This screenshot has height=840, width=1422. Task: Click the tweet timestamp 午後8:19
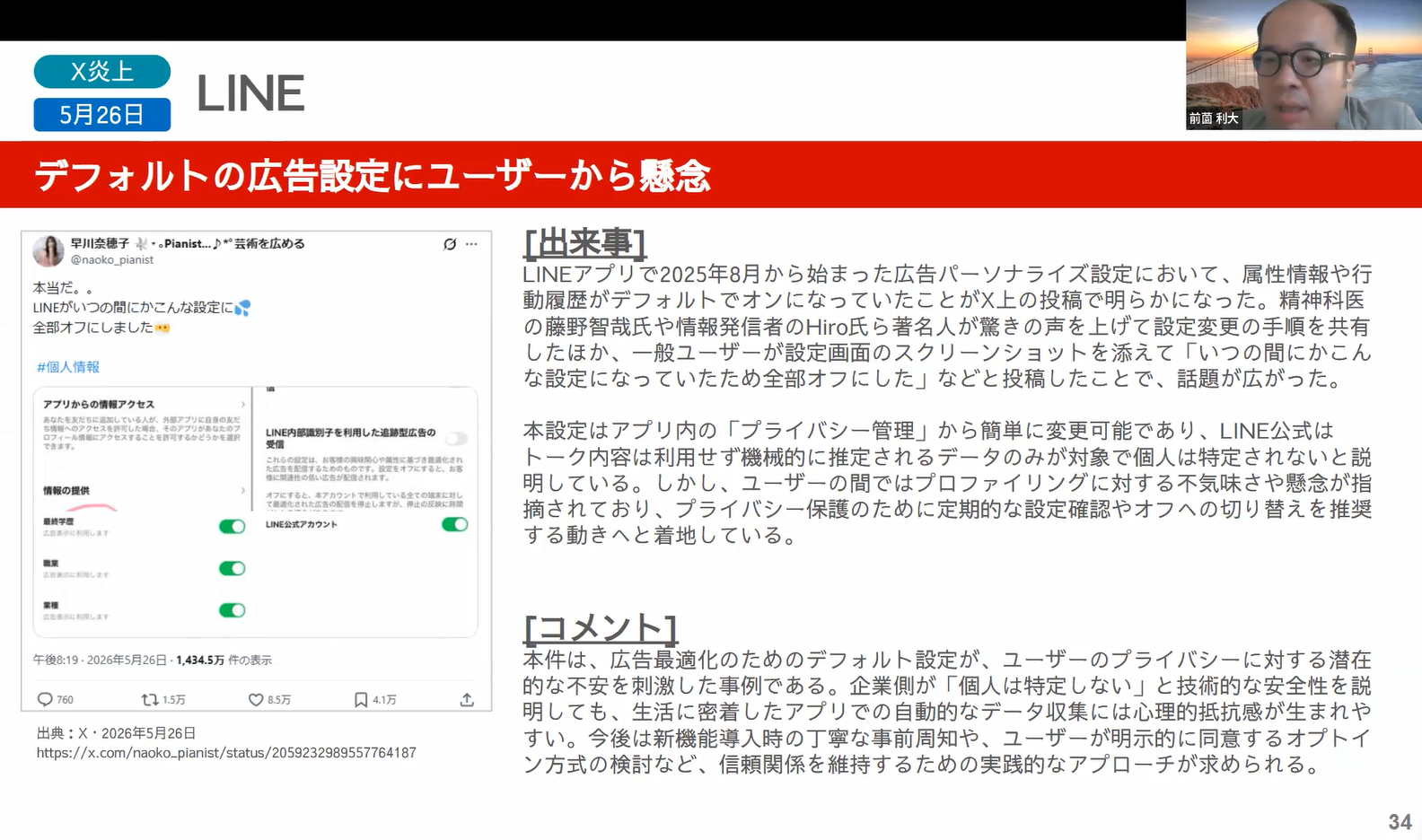pyautogui.click(x=56, y=660)
